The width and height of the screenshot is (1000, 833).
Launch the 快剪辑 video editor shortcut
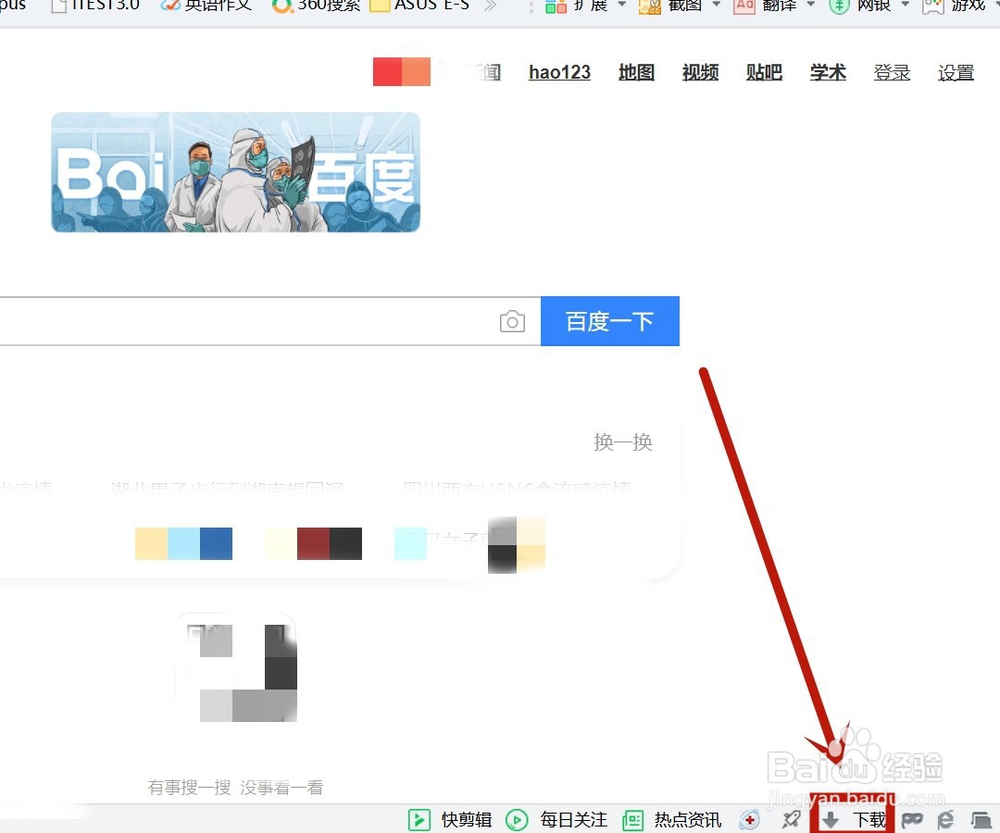pyautogui.click(x=450, y=819)
